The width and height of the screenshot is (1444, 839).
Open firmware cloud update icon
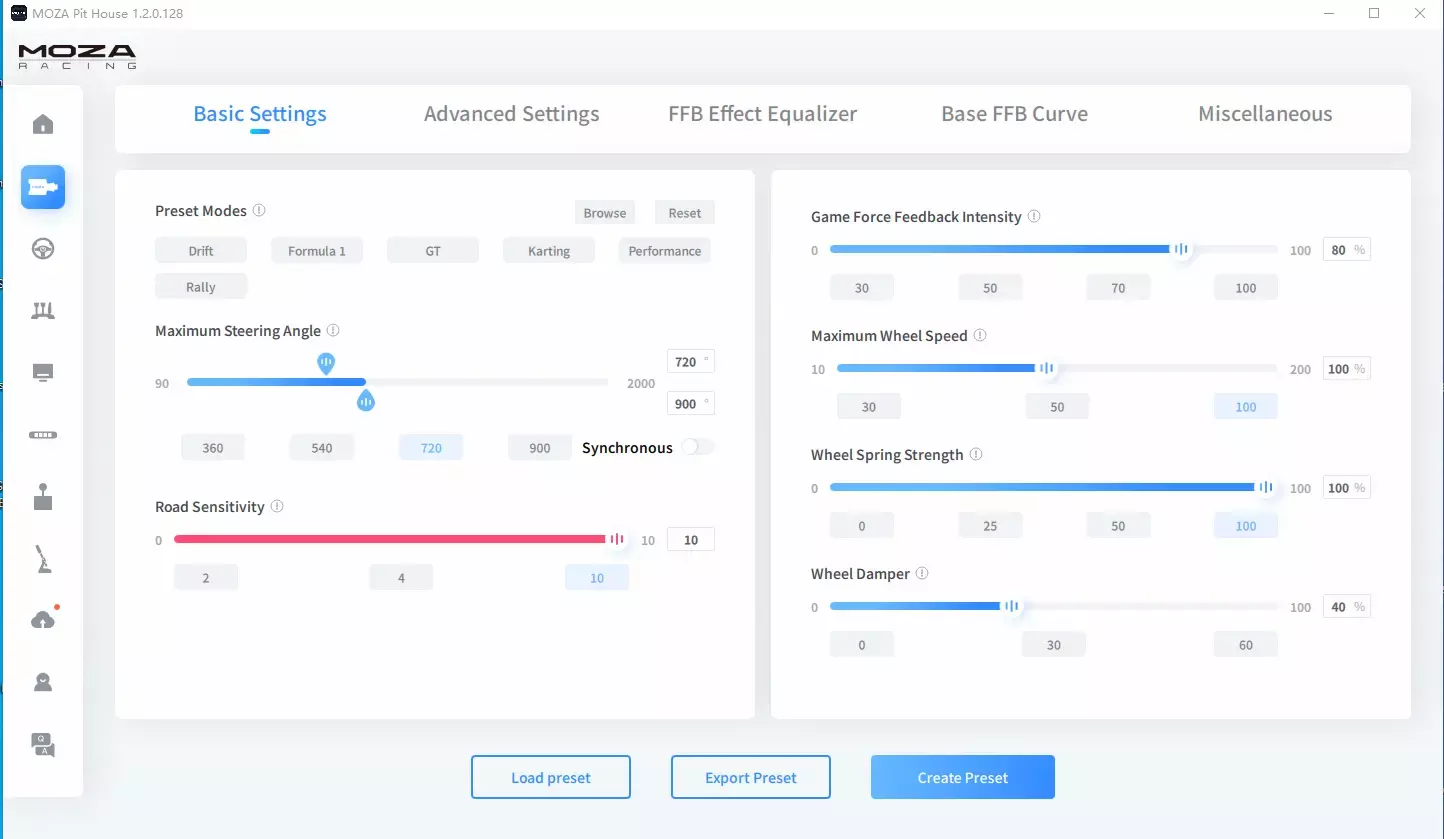click(43, 621)
